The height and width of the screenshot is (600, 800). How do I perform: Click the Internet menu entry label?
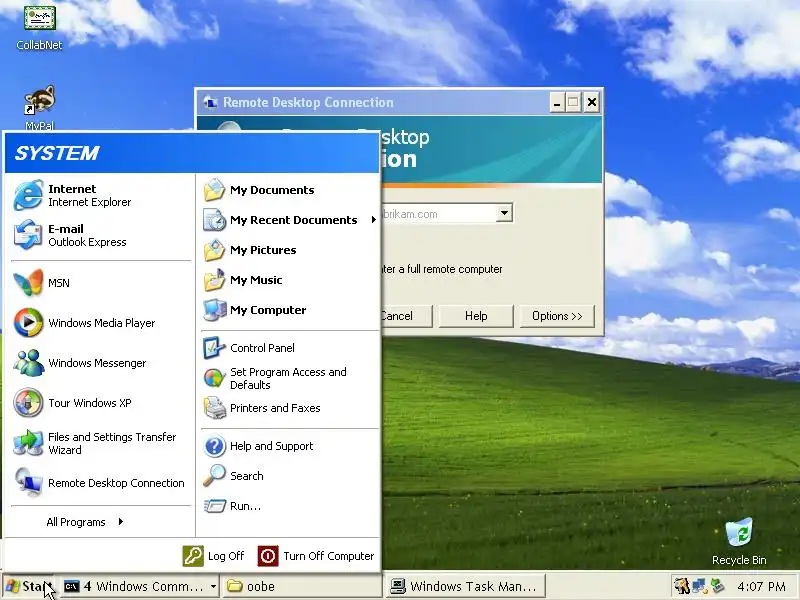pyautogui.click(x=72, y=189)
